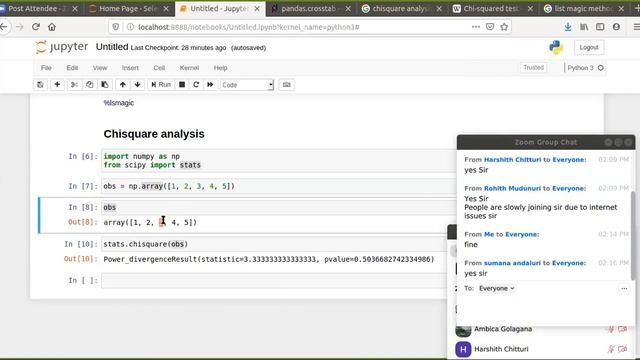Go back with browser back arrow
This screenshot has height=360, width=640.
(x=4, y=27)
